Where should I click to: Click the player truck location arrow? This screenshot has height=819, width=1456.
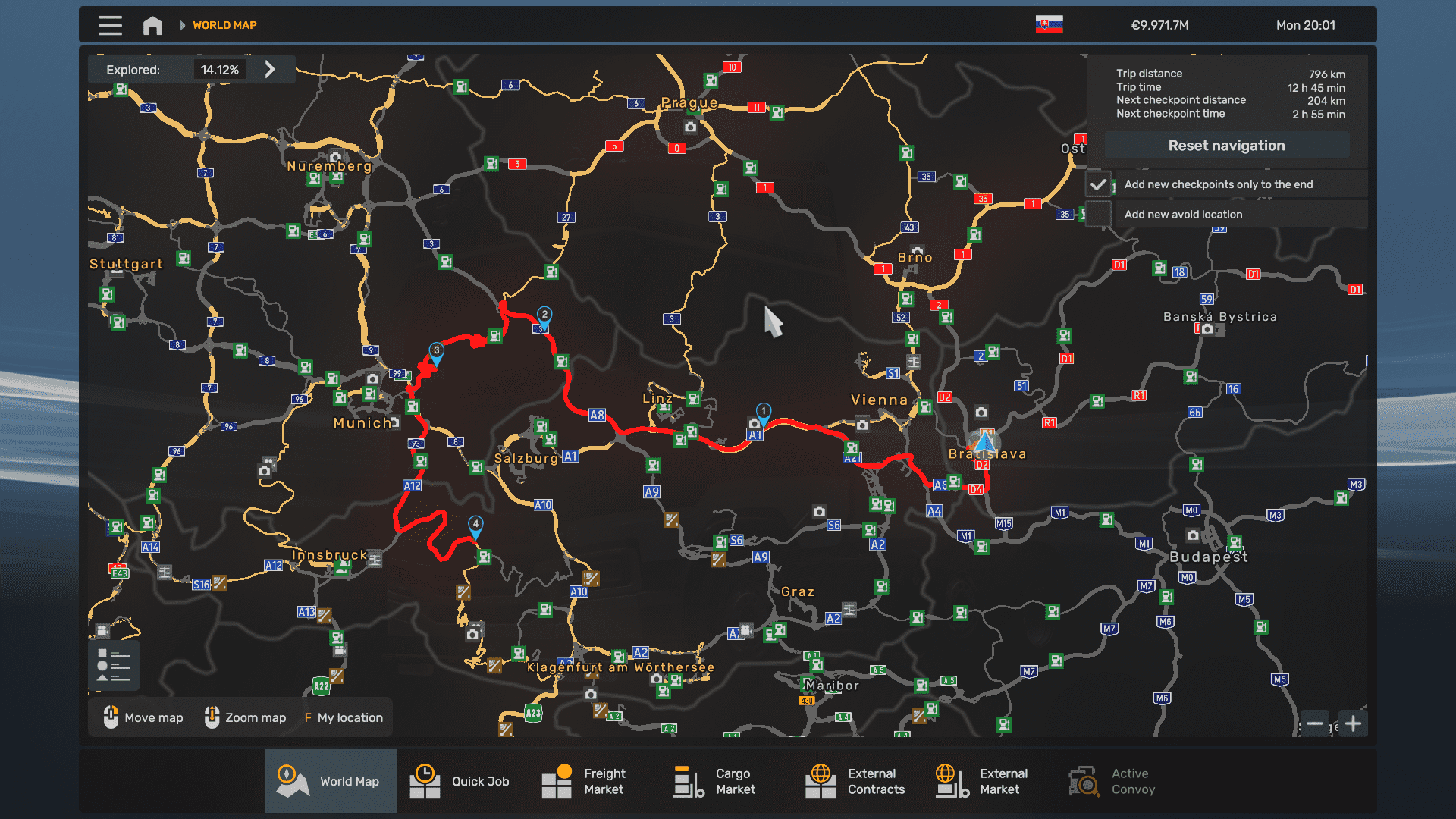[x=984, y=441]
